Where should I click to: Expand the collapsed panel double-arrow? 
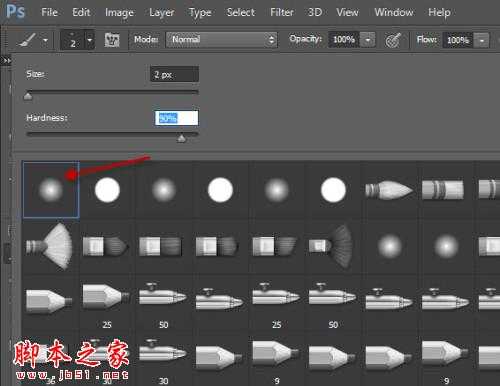[6, 61]
